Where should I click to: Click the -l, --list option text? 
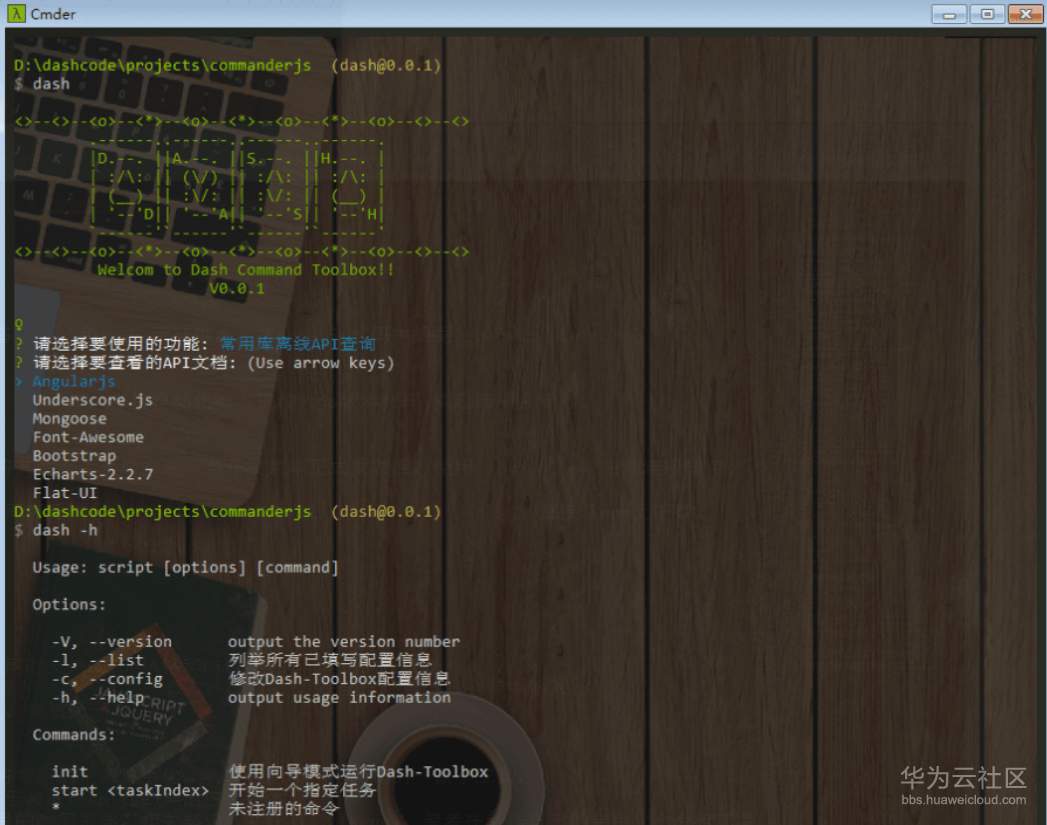pos(98,660)
